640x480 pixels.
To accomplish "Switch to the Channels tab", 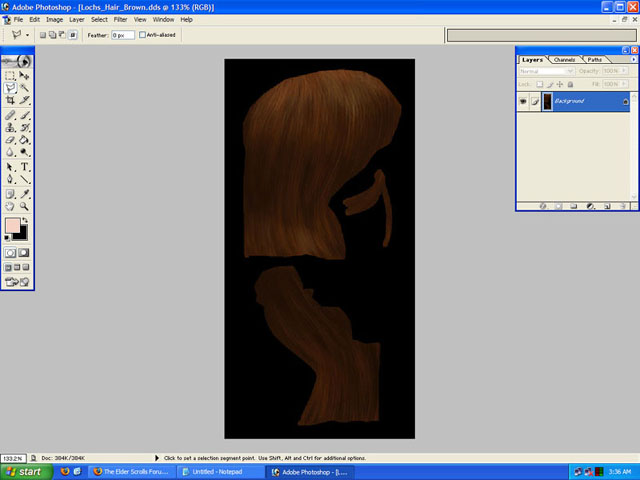I will pos(564,60).
